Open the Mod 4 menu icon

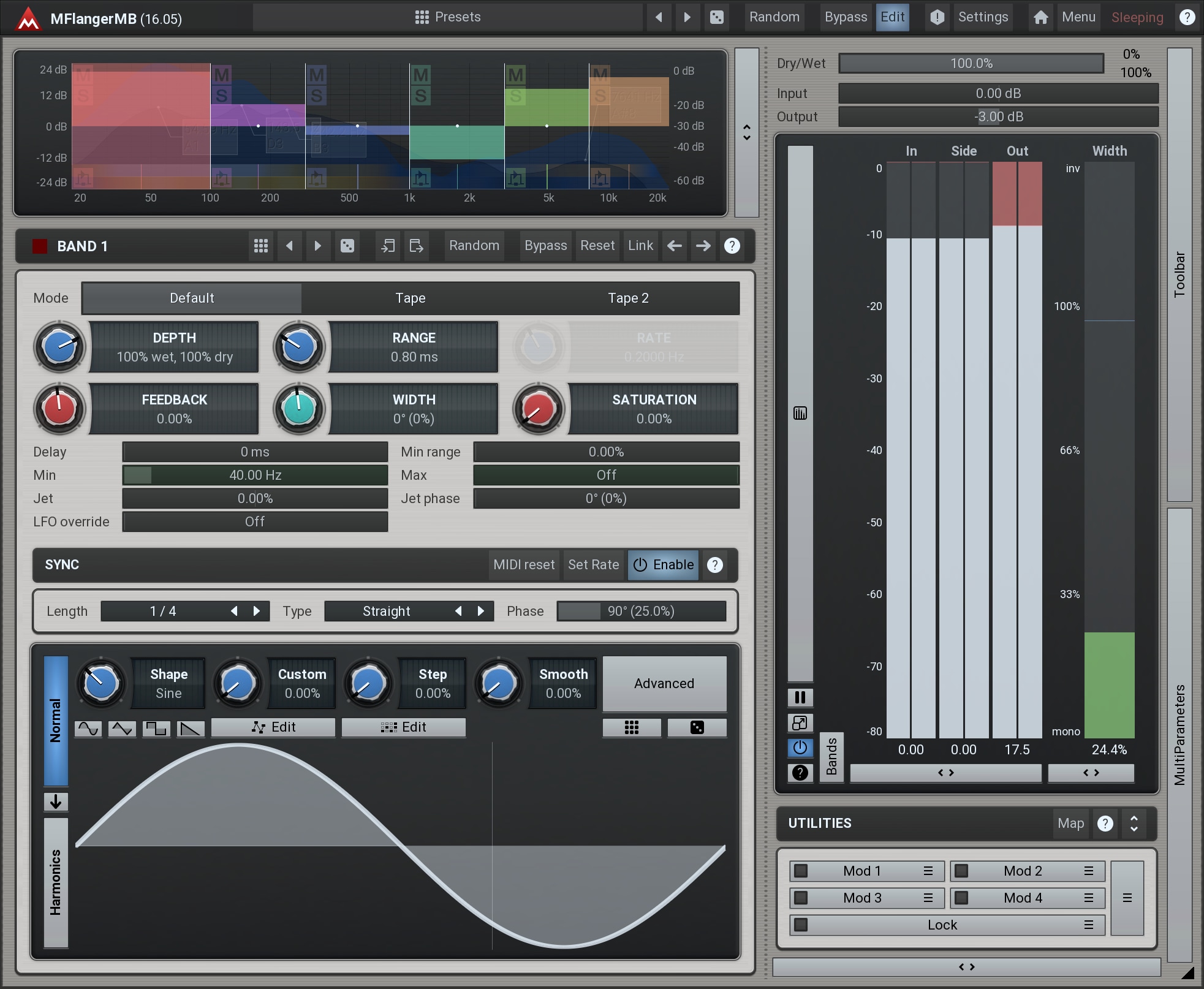pyautogui.click(x=1089, y=898)
